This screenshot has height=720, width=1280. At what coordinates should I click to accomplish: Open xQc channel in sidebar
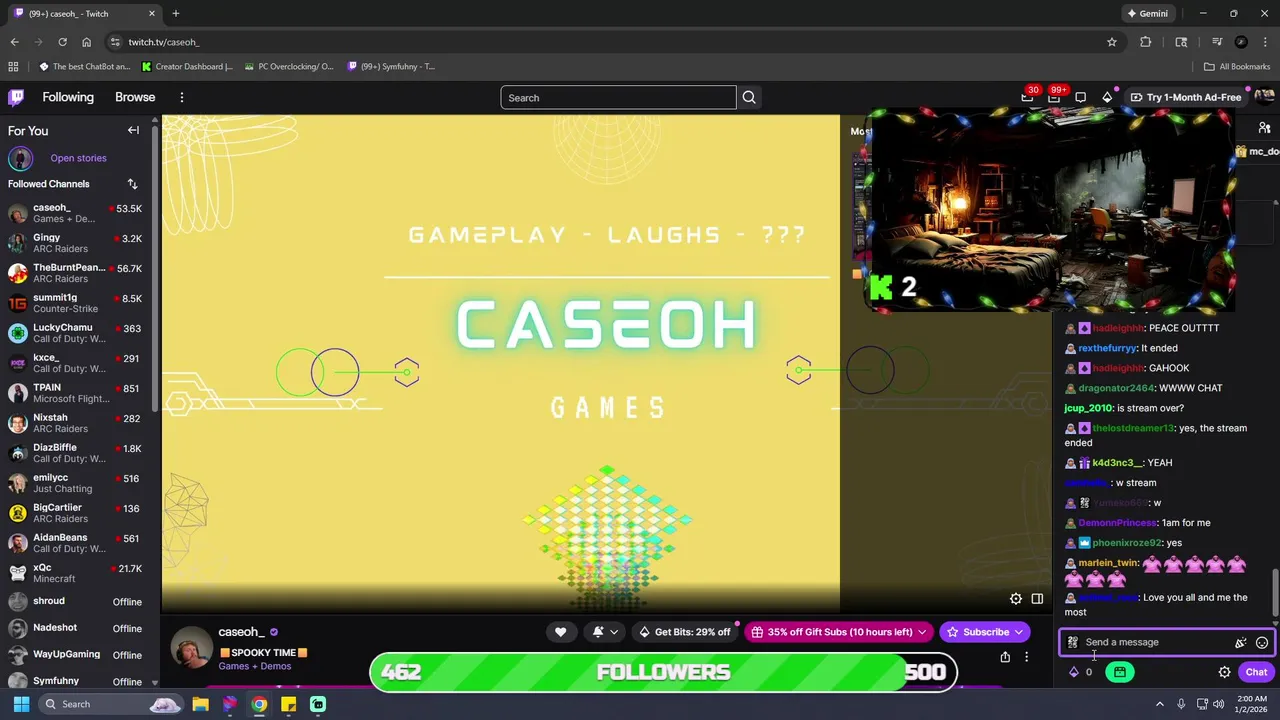tap(76, 573)
